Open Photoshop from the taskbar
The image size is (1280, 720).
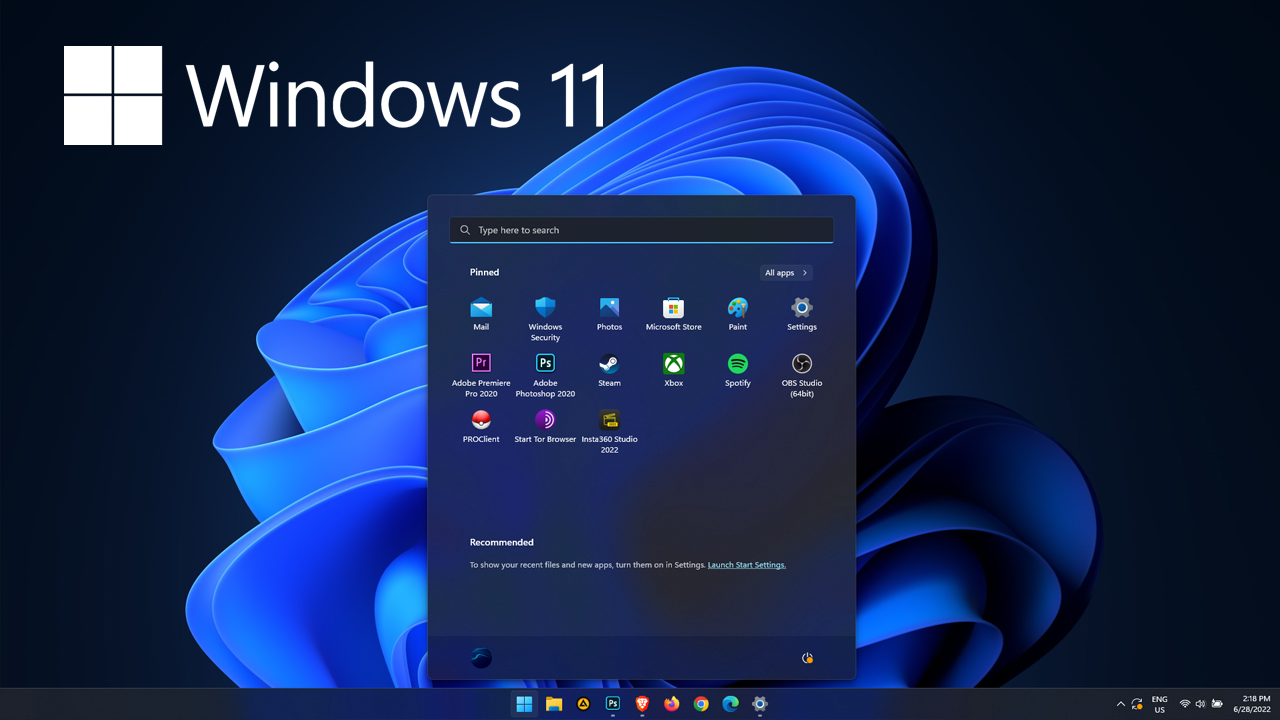click(613, 704)
